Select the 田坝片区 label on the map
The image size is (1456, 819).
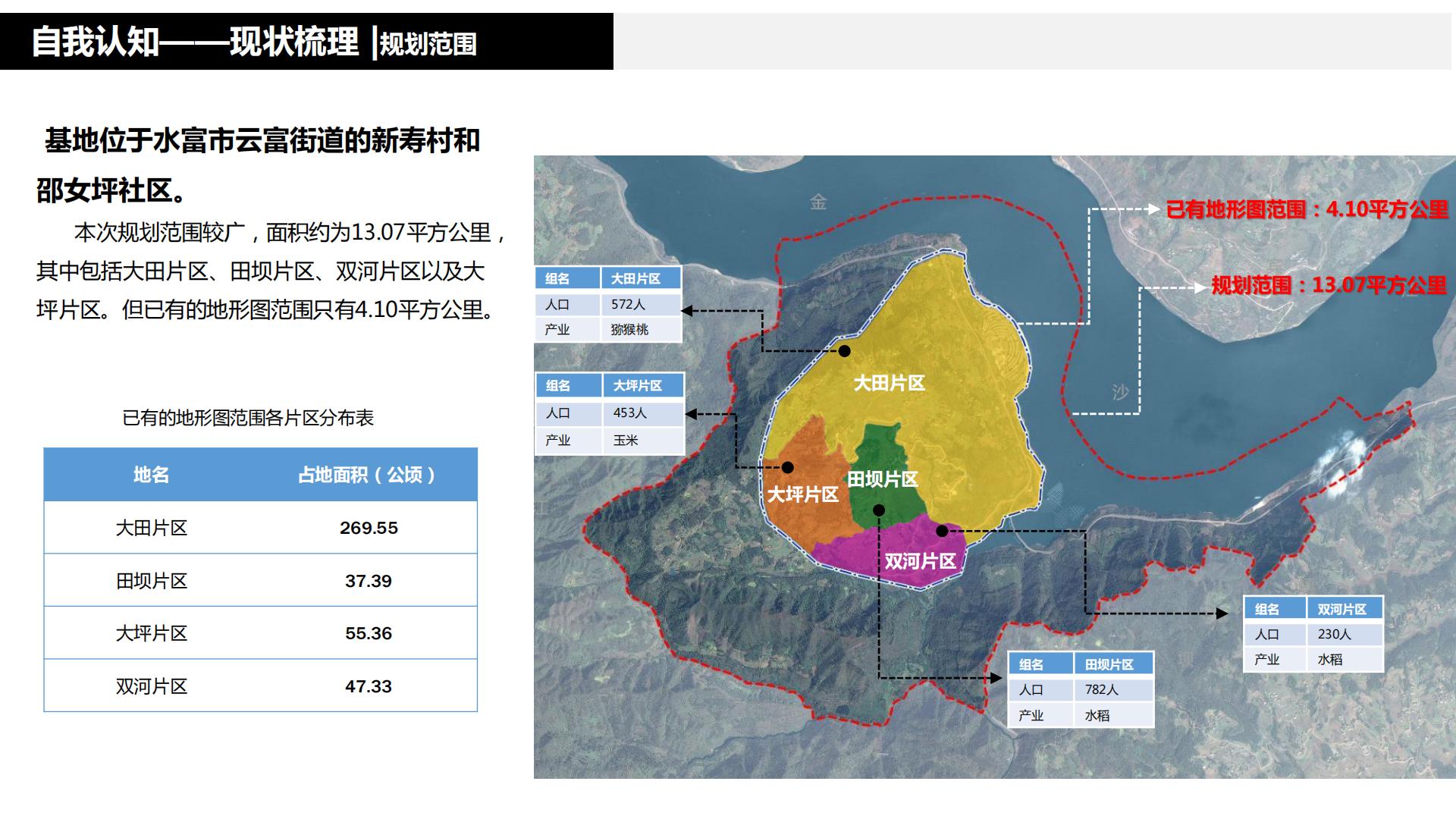884,479
